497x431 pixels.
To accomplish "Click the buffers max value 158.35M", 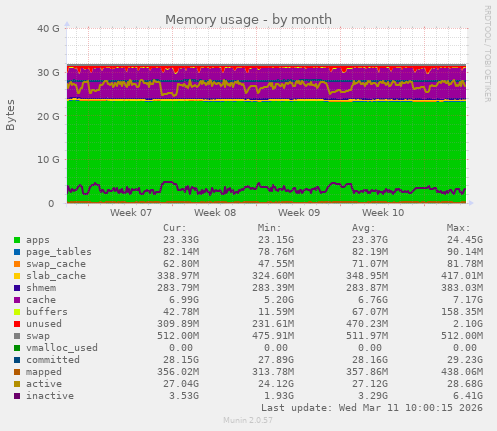I will pyautogui.click(x=462, y=312).
